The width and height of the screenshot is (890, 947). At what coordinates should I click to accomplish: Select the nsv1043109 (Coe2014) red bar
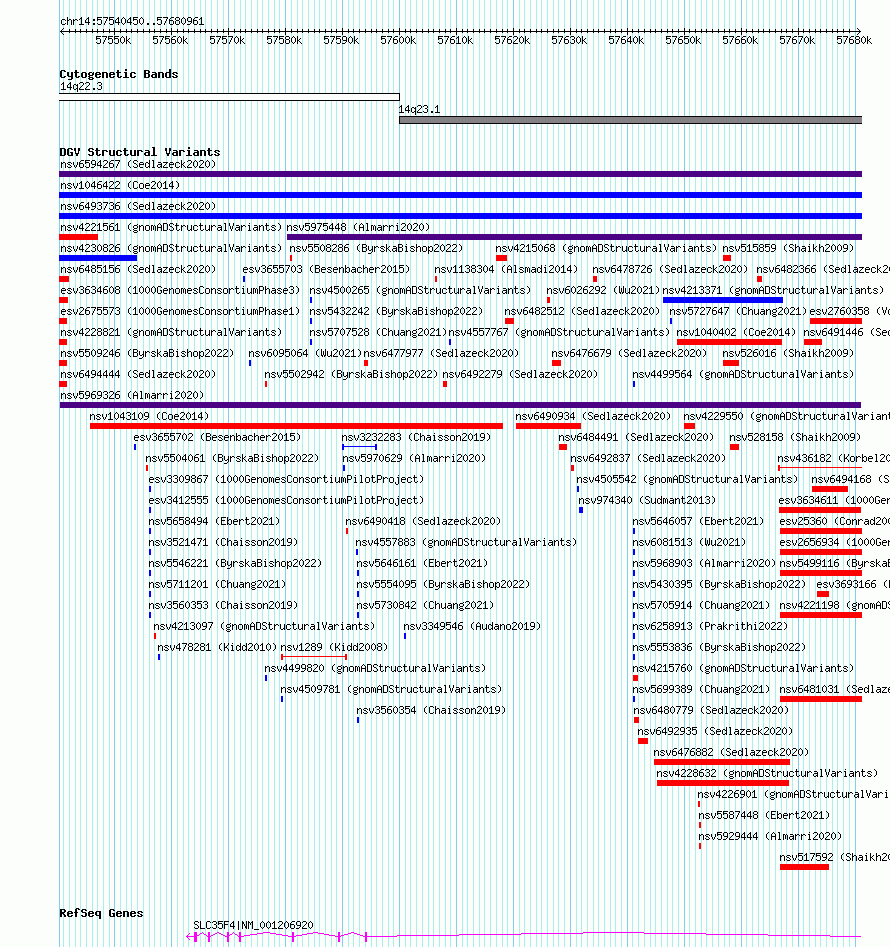click(x=296, y=426)
